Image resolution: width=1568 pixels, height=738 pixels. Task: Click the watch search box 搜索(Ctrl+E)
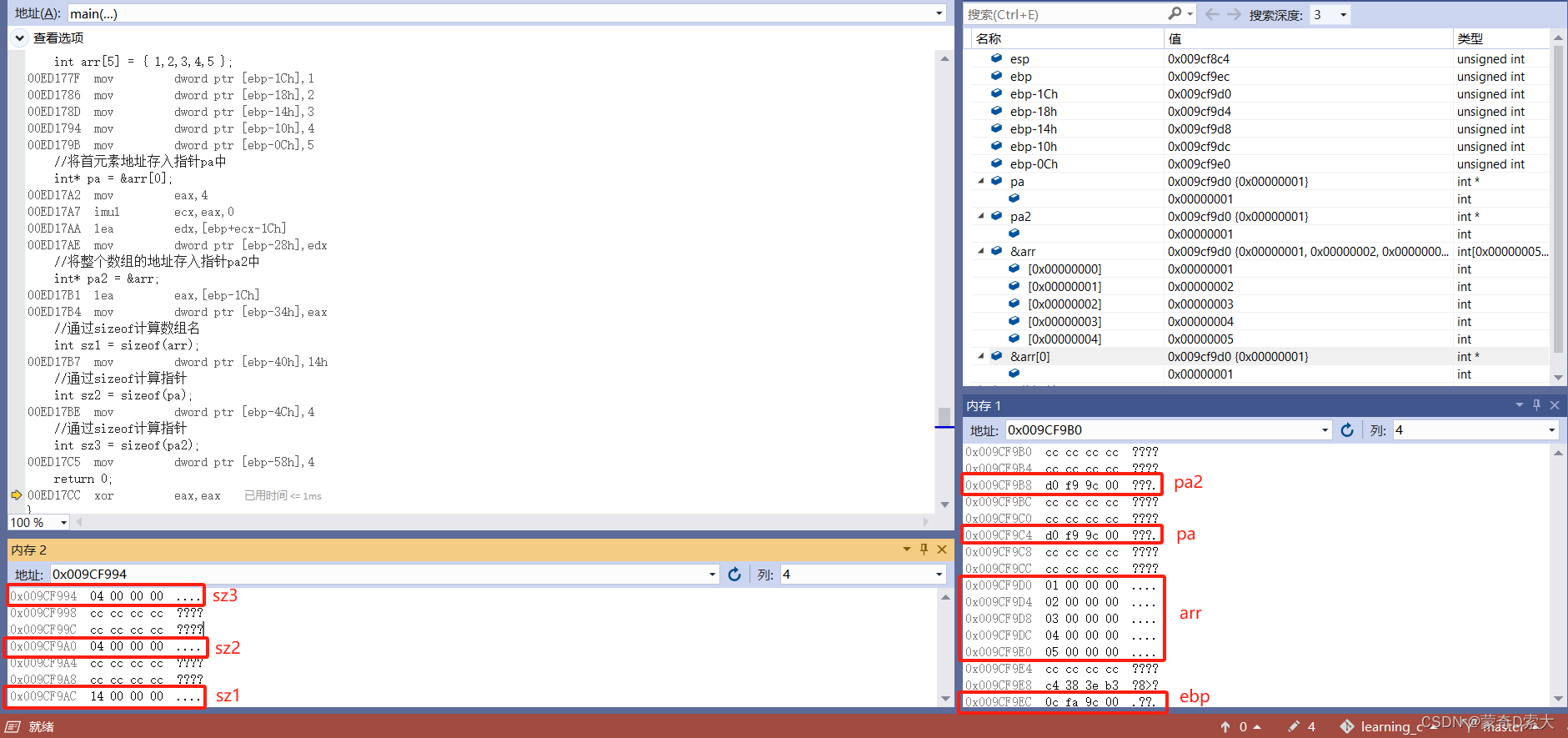[x=1065, y=14]
